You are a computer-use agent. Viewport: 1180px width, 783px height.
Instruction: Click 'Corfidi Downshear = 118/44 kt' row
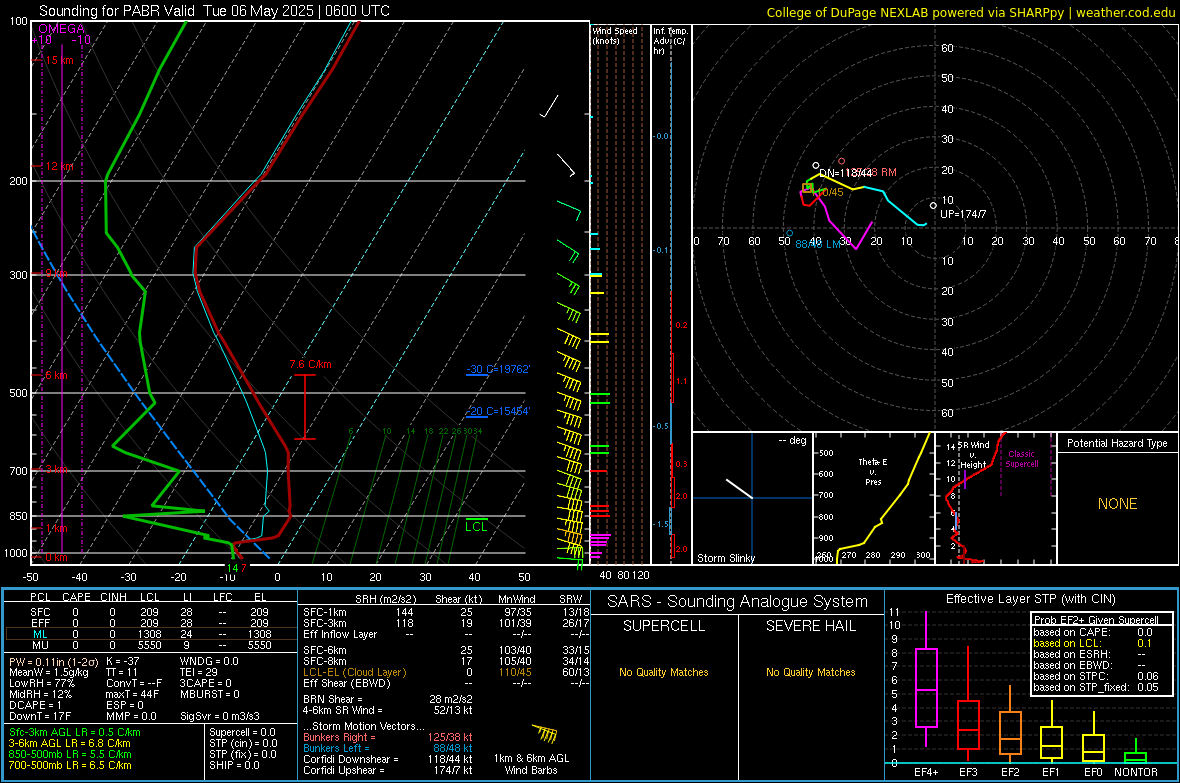tap(388, 759)
